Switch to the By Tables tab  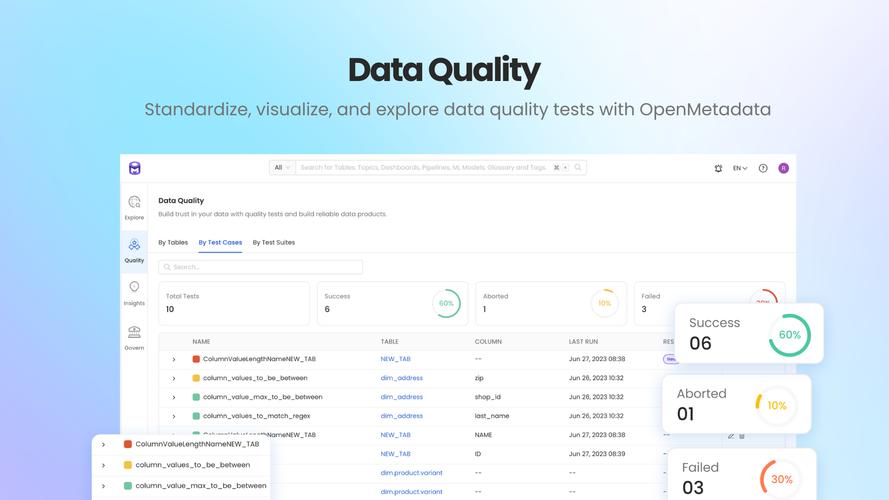(x=173, y=243)
